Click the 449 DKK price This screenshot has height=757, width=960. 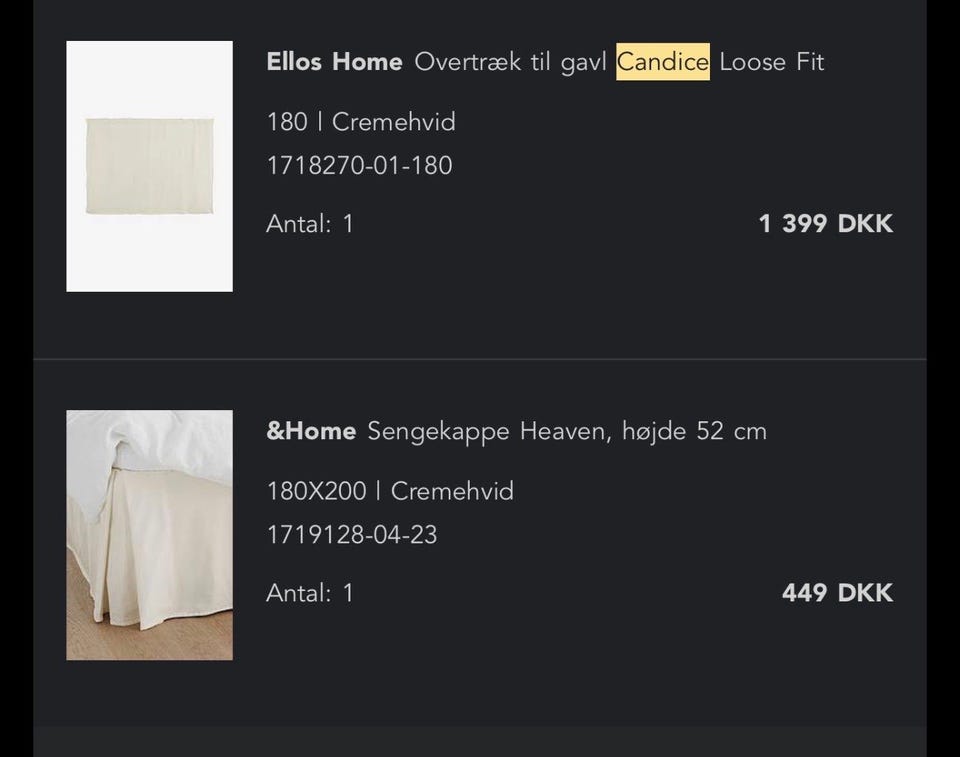click(837, 593)
